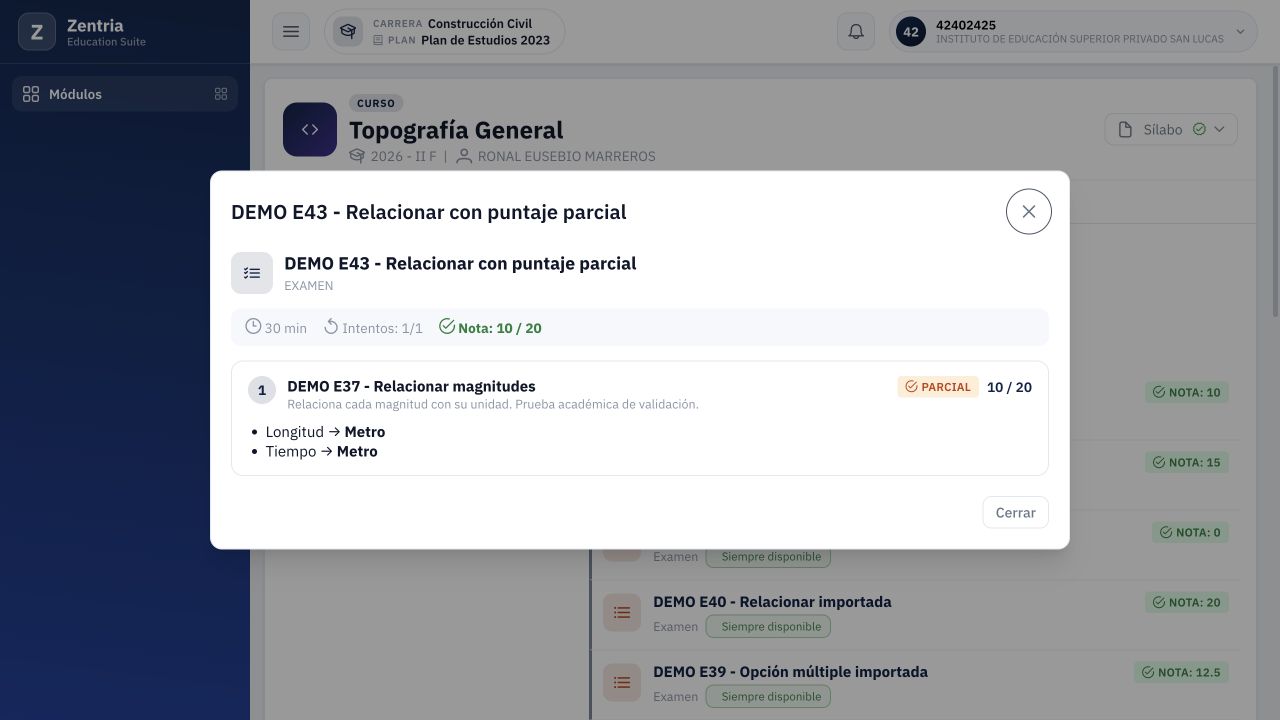Click the check icon beside Nota: 10 / 20
This screenshot has width=1280, height=720.
pos(447,327)
